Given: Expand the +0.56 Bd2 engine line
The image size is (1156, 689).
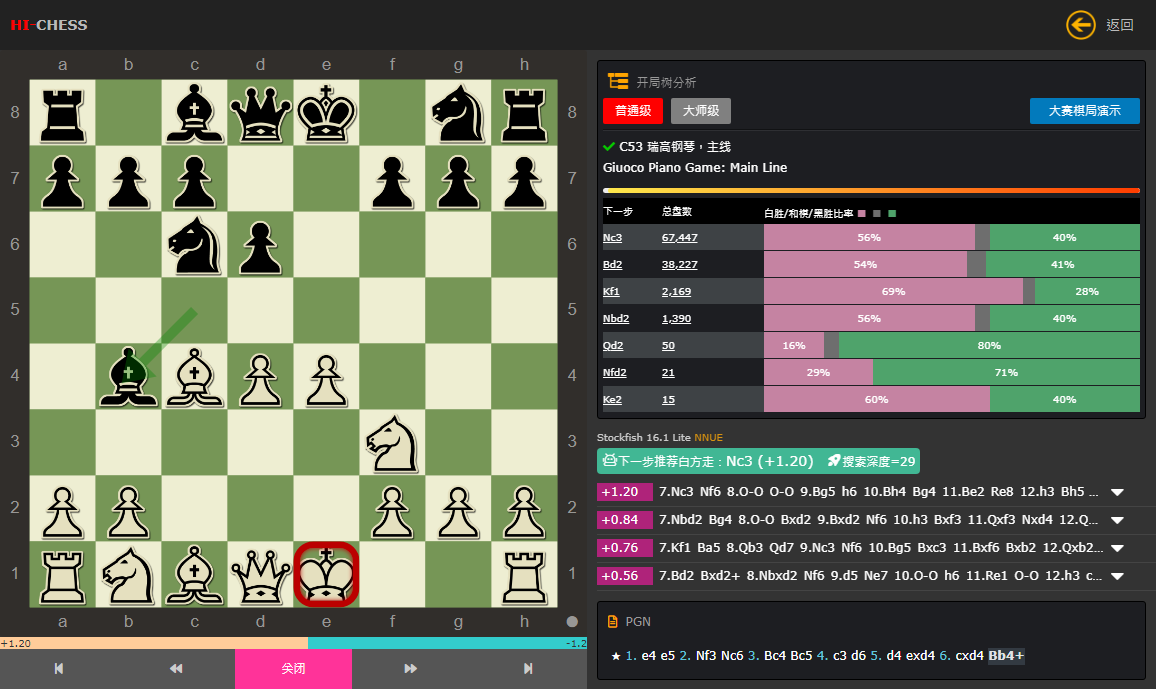Looking at the screenshot, I should coord(1118,576).
